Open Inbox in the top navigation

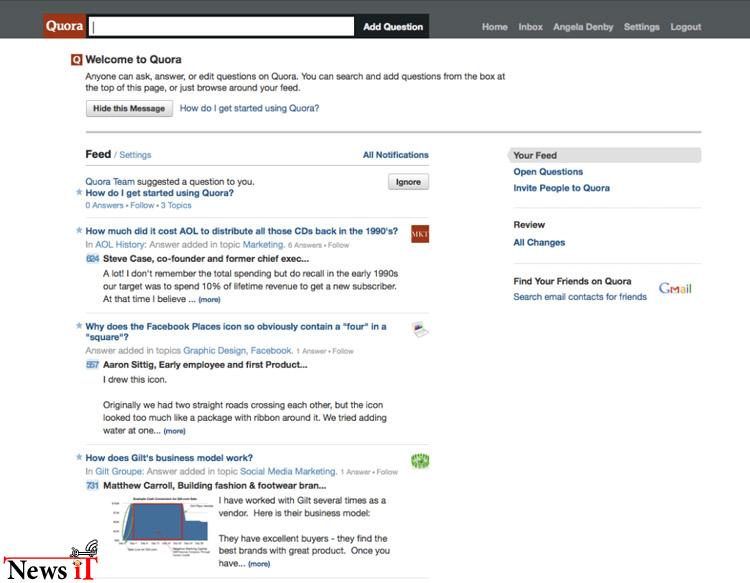[x=530, y=27]
